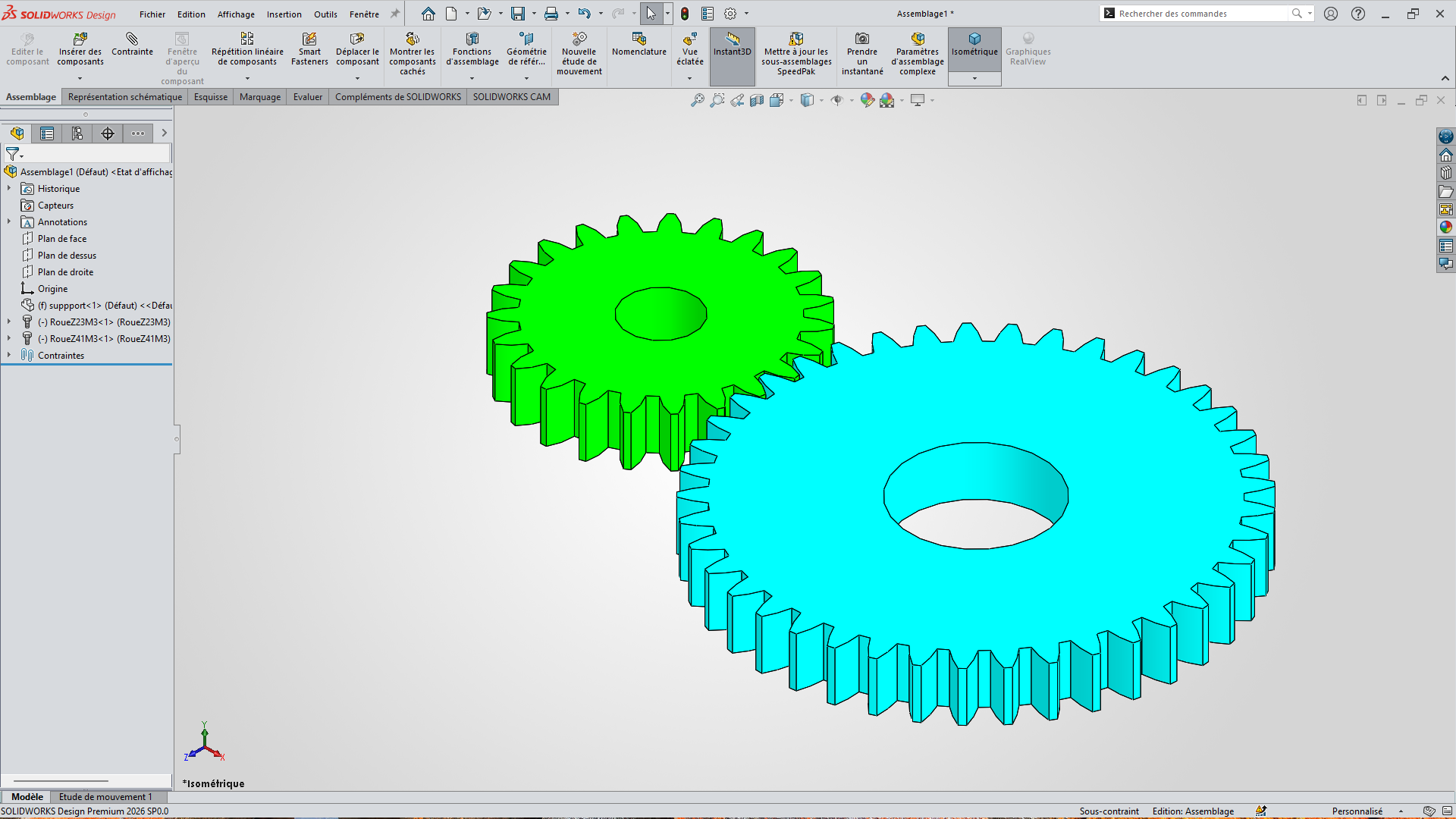Open the section view tool icon

757,100
